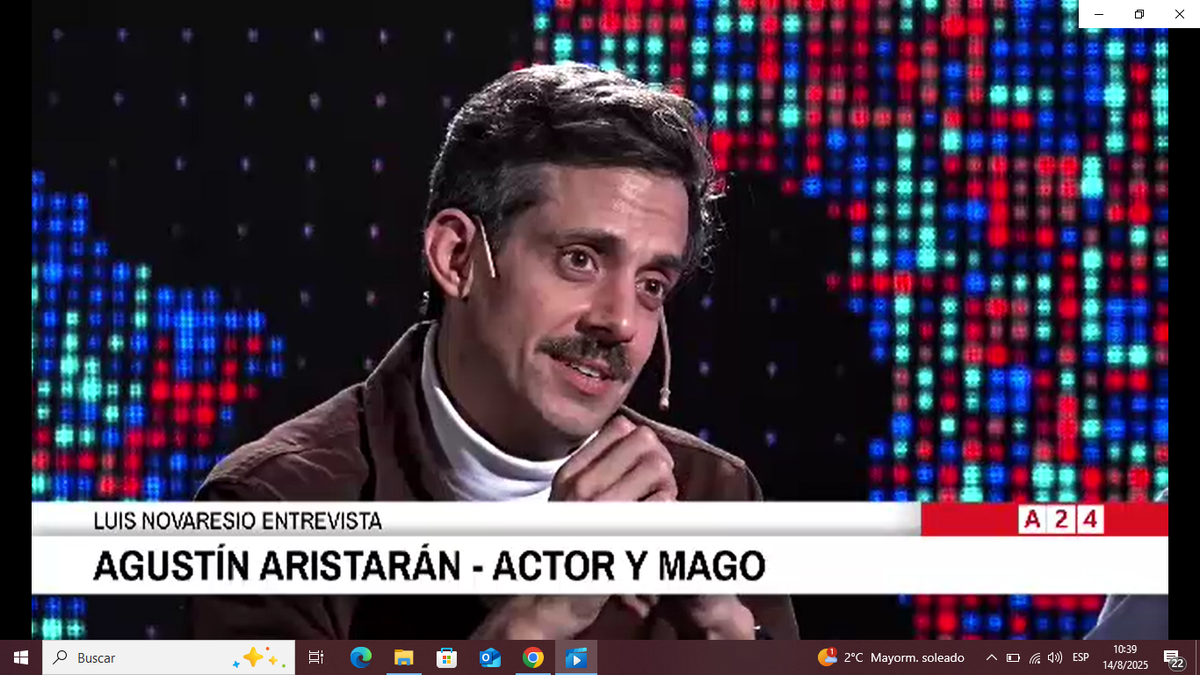Open Outlook from the taskbar
1200x675 pixels.
pyautogui.click(x=490, y=657)
